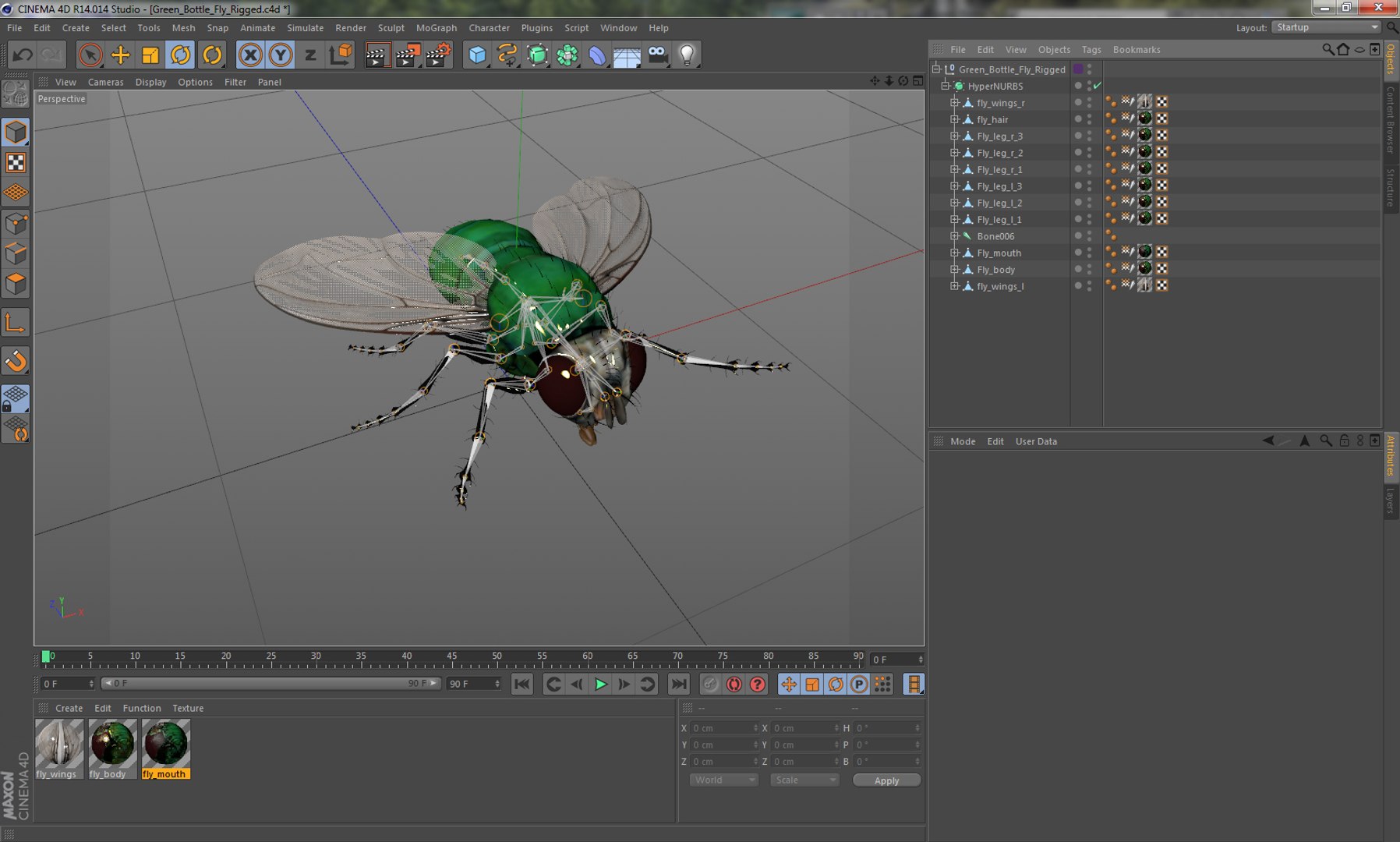Viewport: 1400px width, 842px height.
Task: Add a Camera object icon
Action: 658,55
